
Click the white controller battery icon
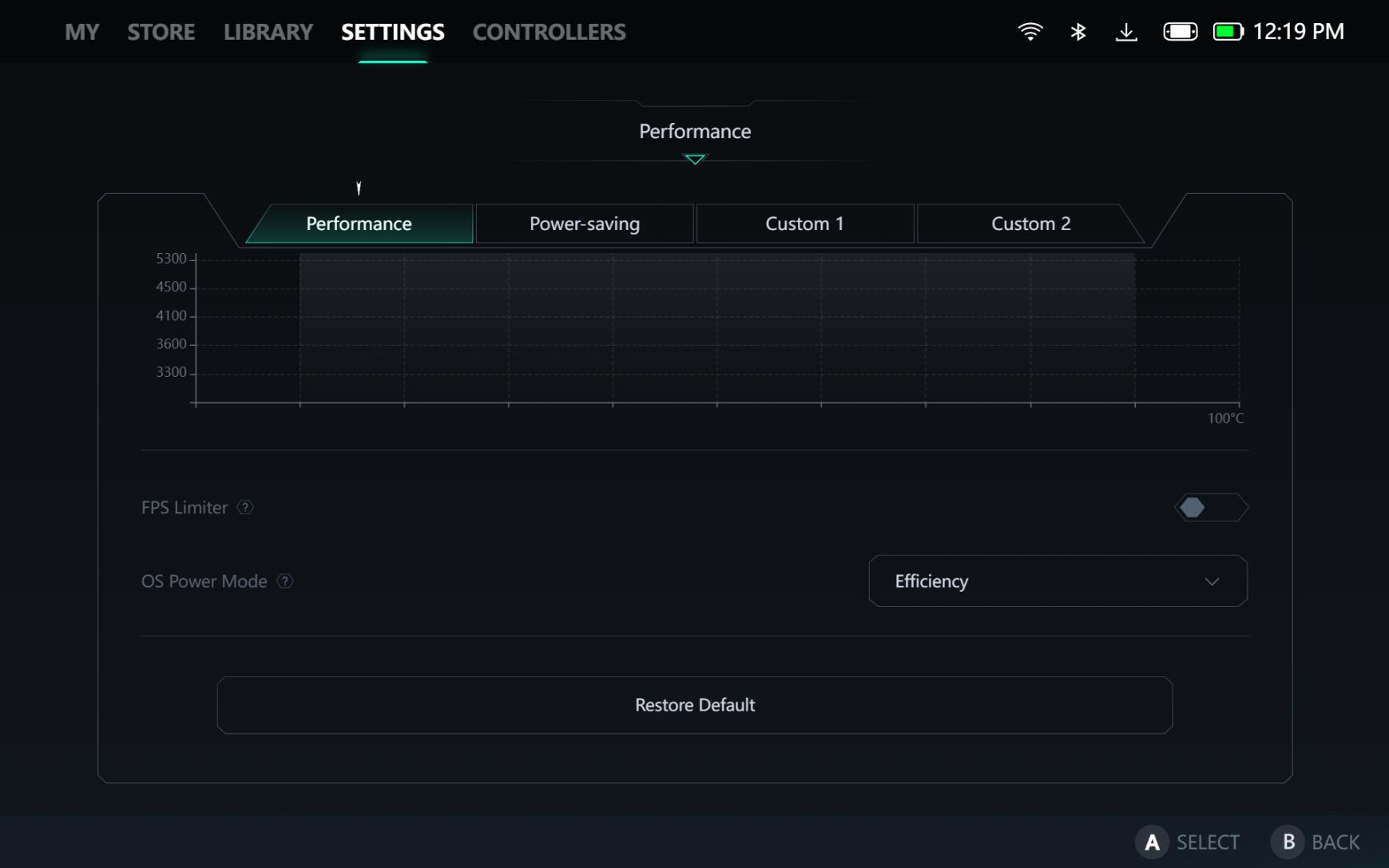1180,32
